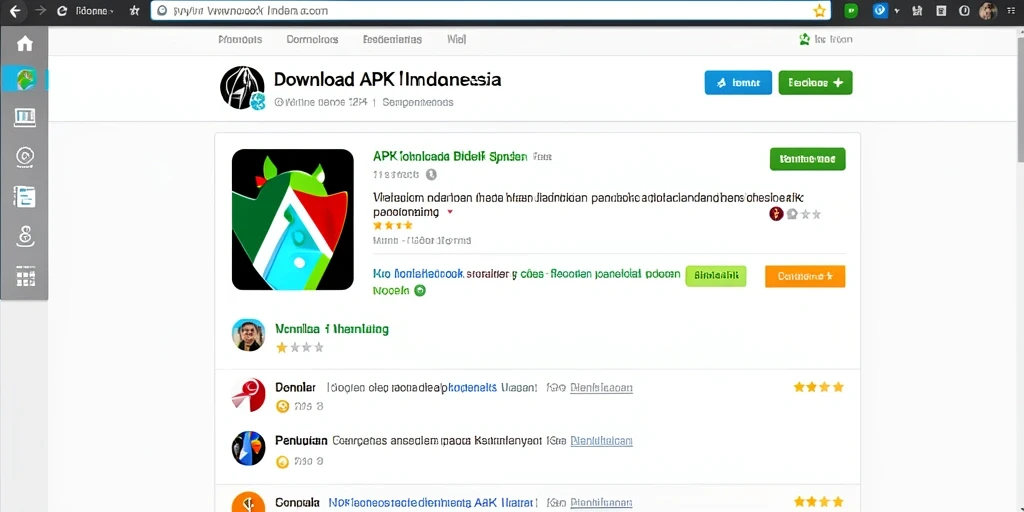Viewport: 1024px width, 512px height.
Task: Click the yellow circle icon under Donnlar
Action: [283, 406]
